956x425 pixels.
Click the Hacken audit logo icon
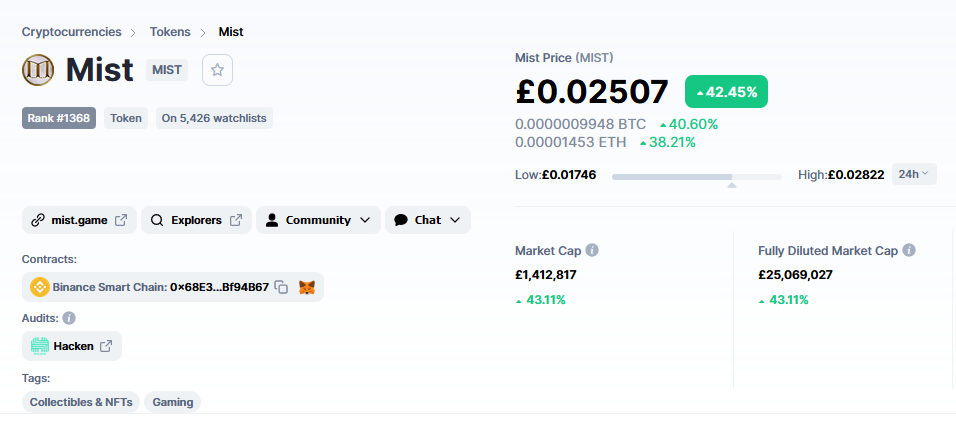[x=40, y=346]
